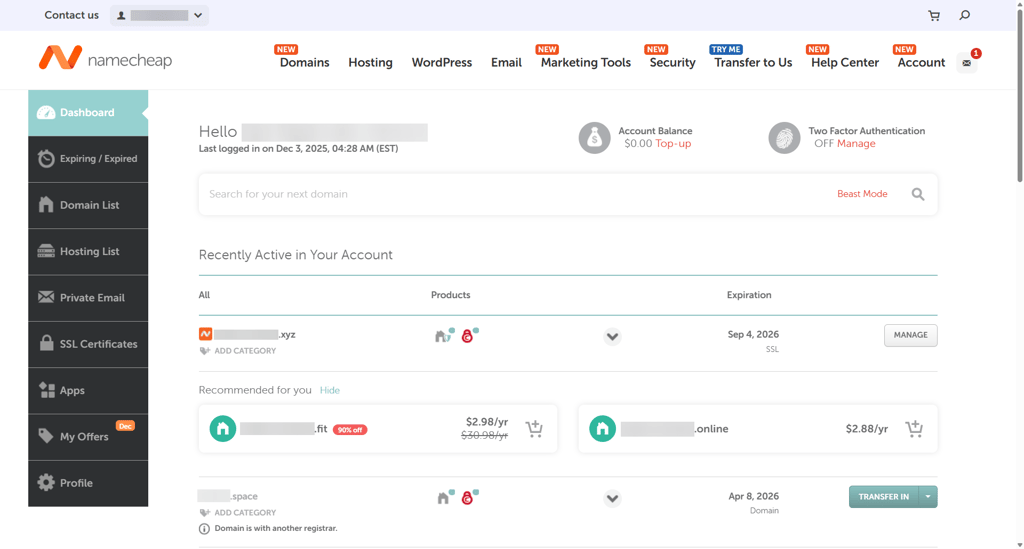
Task: Open SSL Certificates in sidebar
Action: tap(88, 344)
